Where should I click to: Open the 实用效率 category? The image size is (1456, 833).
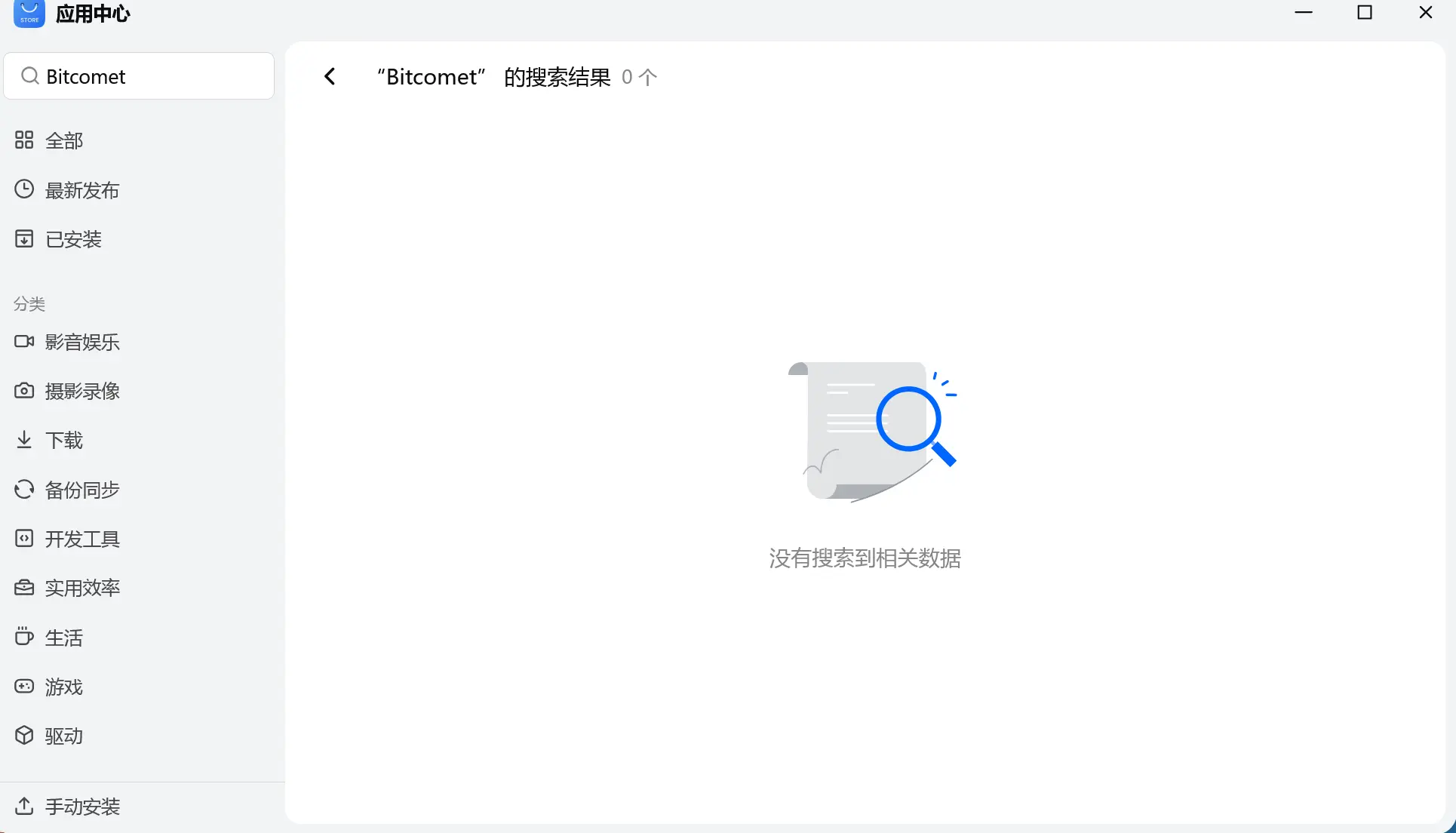pos(81,588)
